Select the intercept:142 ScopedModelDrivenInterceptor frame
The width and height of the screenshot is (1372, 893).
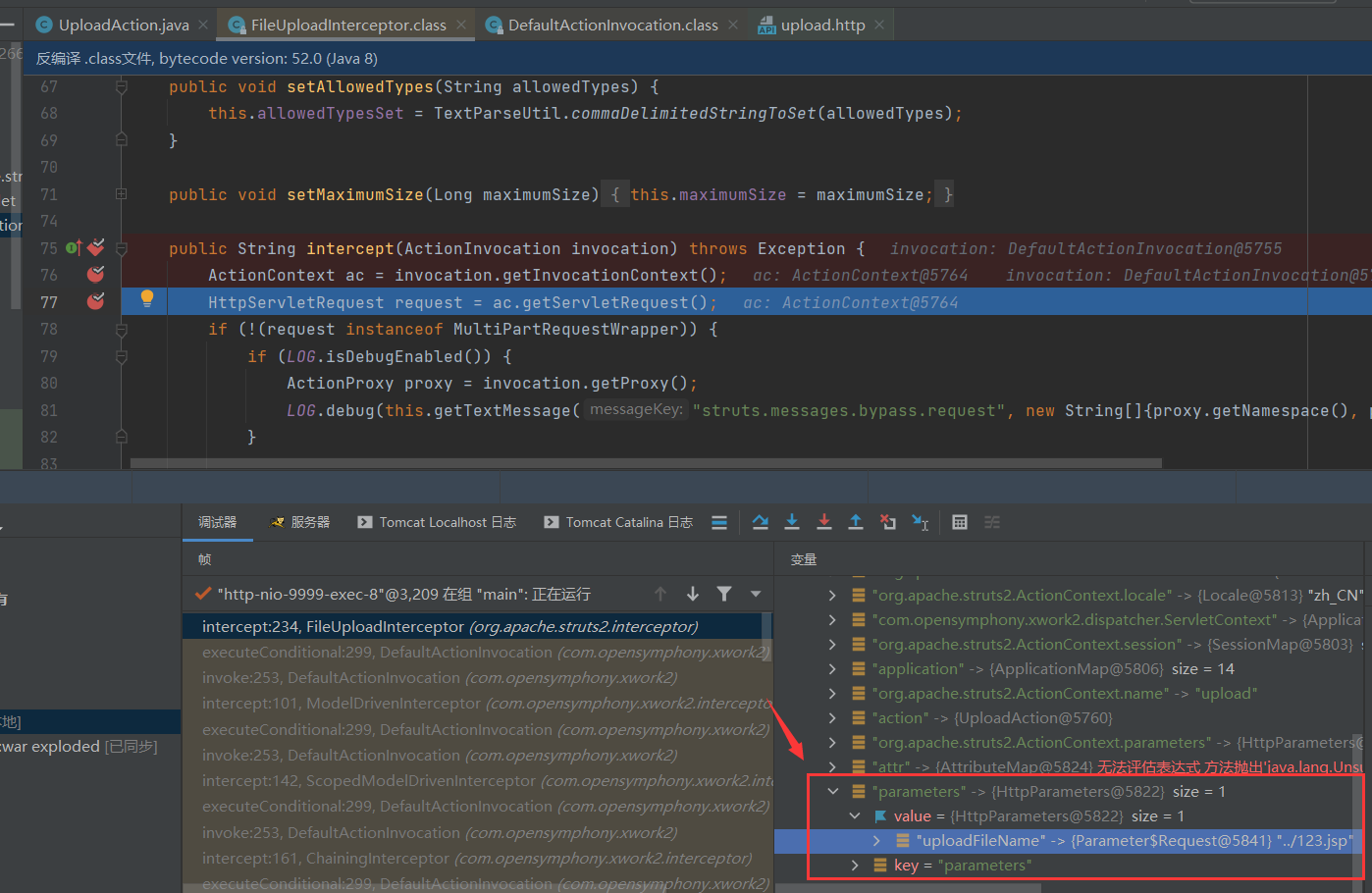click(477, 780)
